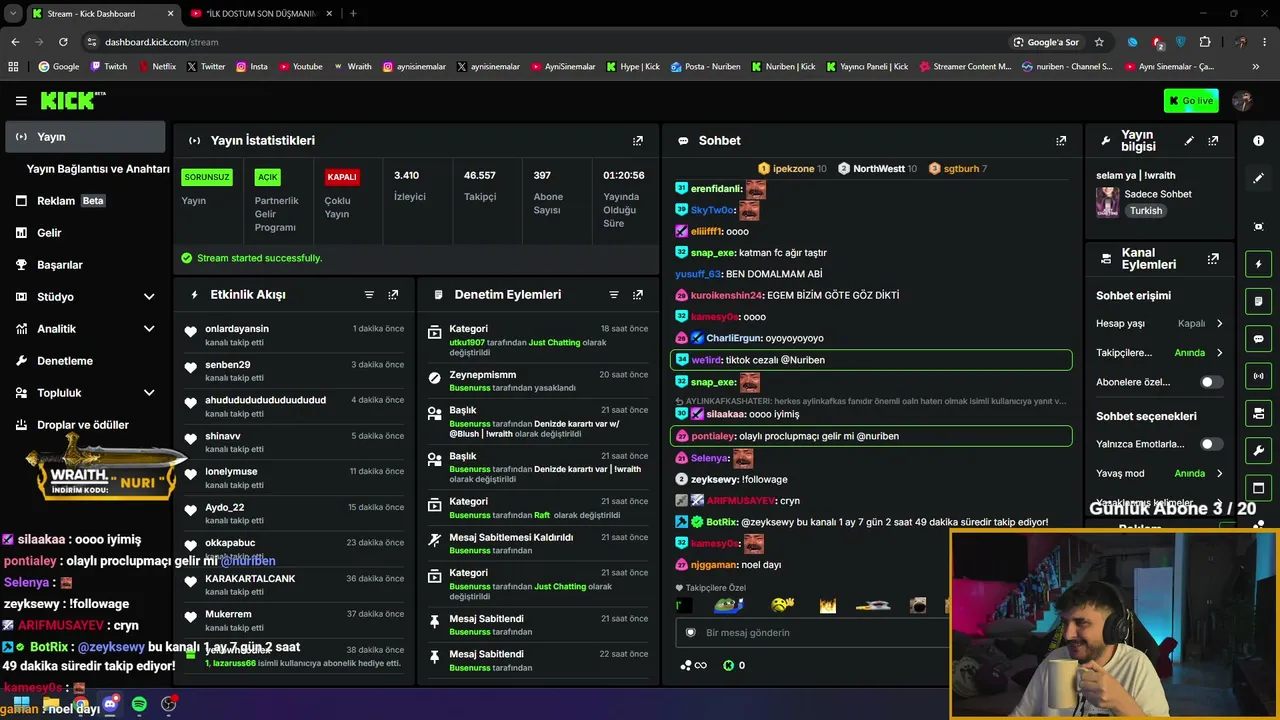Click the document icon in the right rail

[x=1259, y=301]
